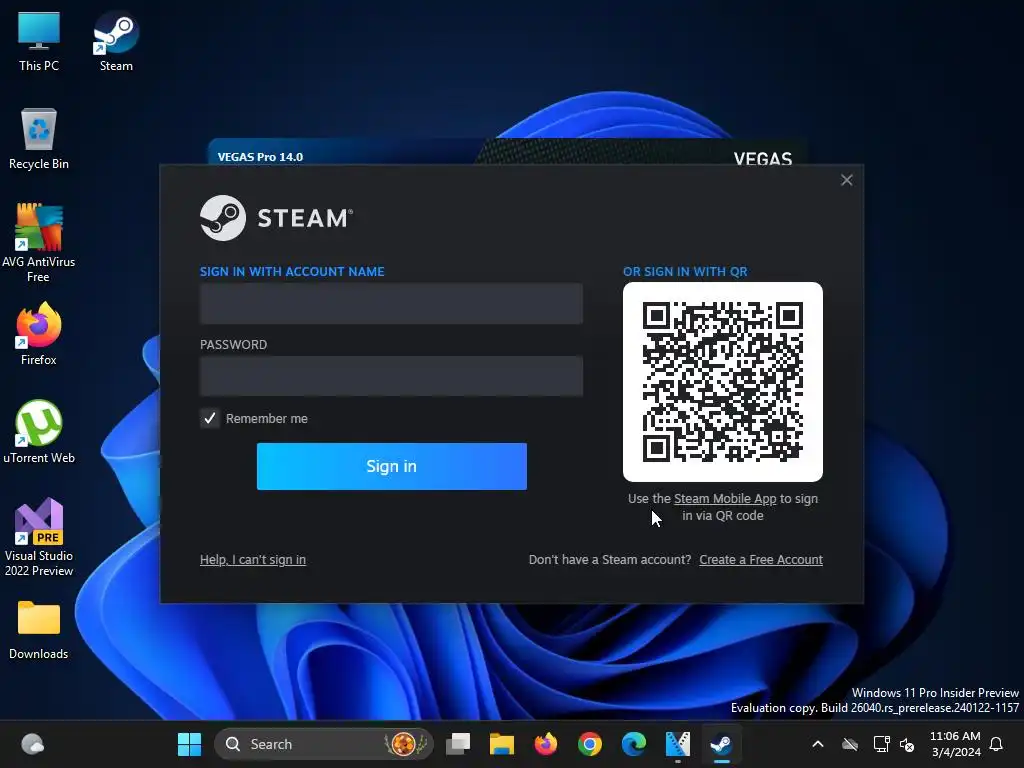This screenshot has height=768, width=1024.
Task: Open the Windows Start menu
Action: coord(189,744)
